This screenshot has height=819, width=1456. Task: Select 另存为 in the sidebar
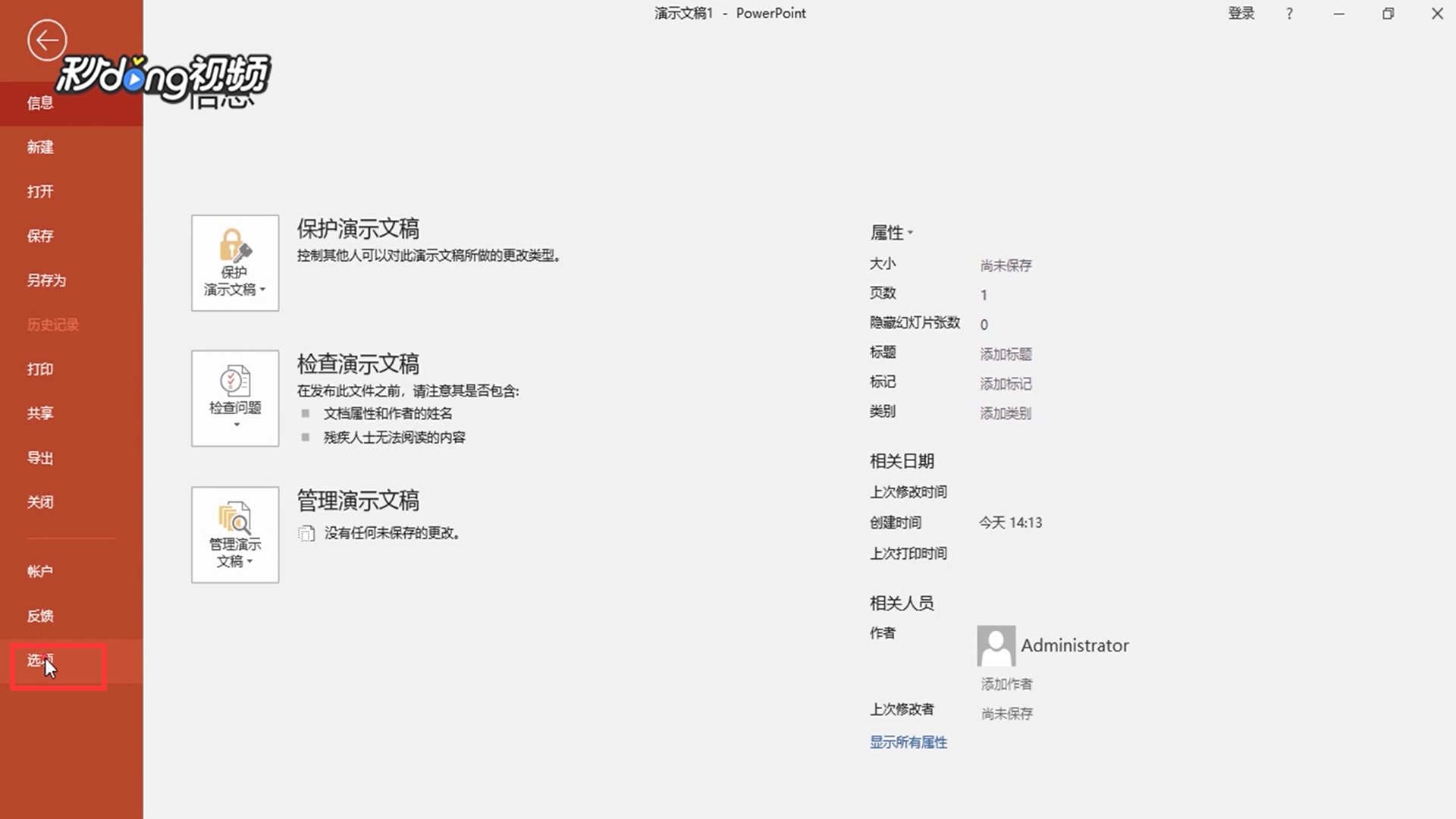[x=71, y=281]
